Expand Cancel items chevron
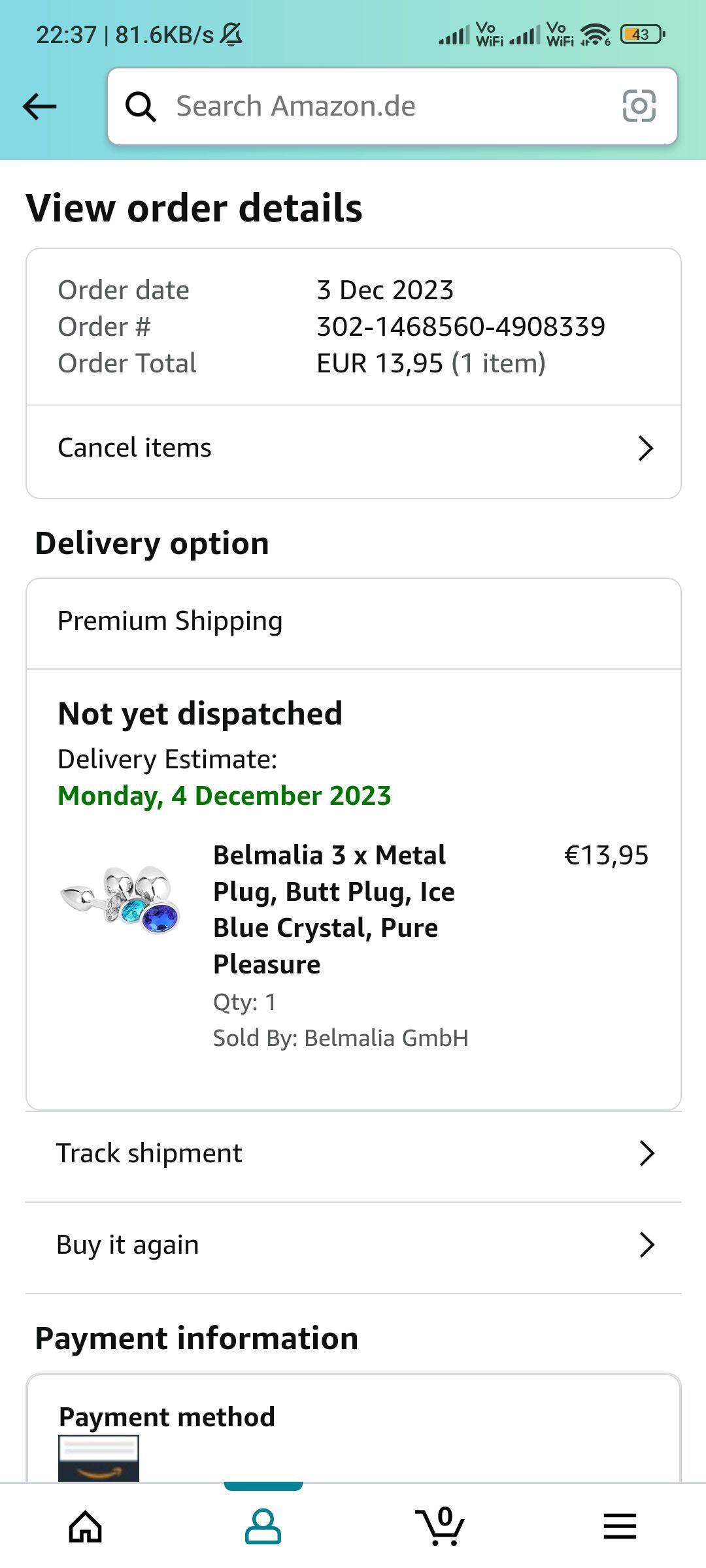 coord(645,448)
